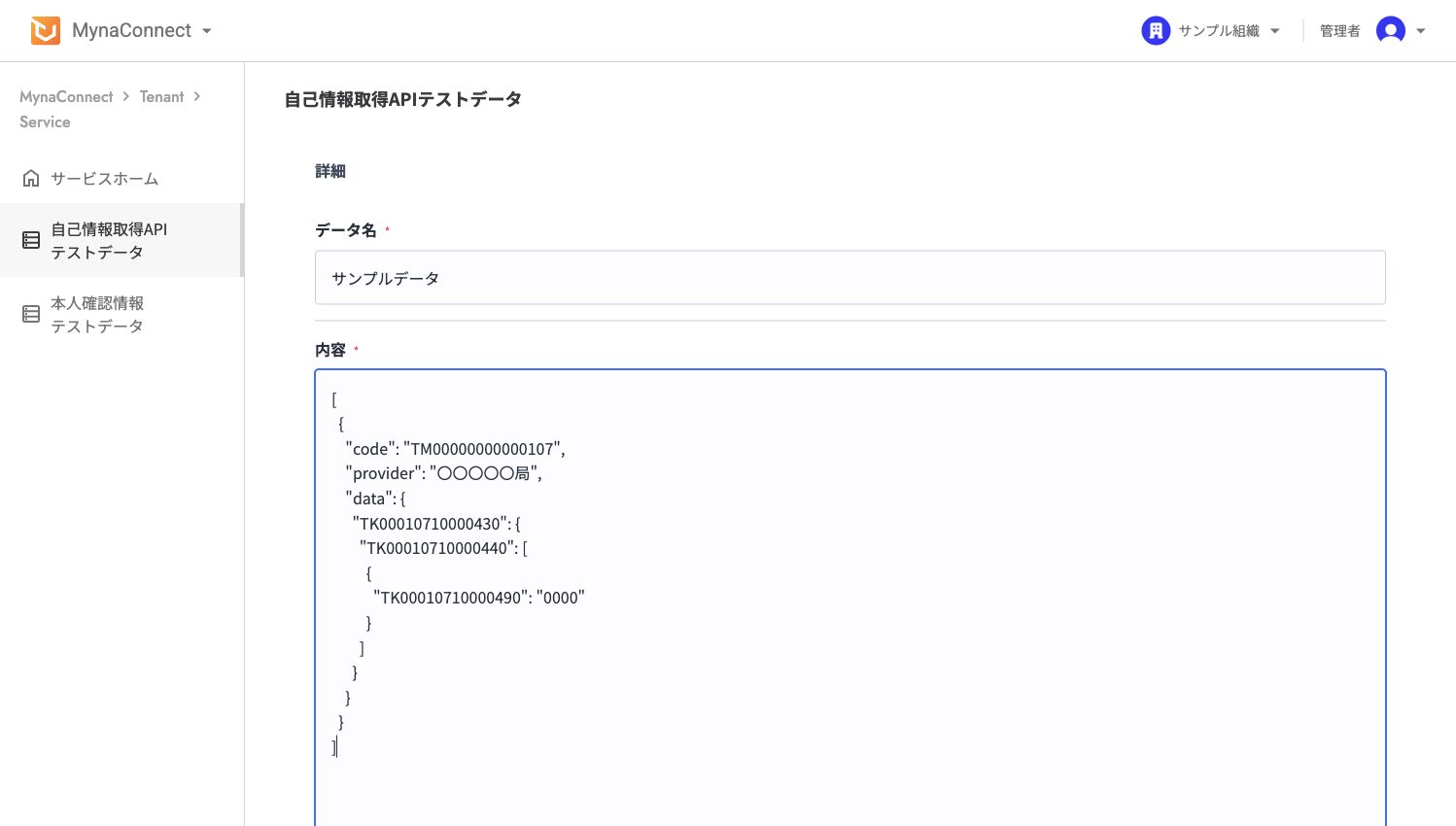Click the サービスホーム home icon

[31, 179]
